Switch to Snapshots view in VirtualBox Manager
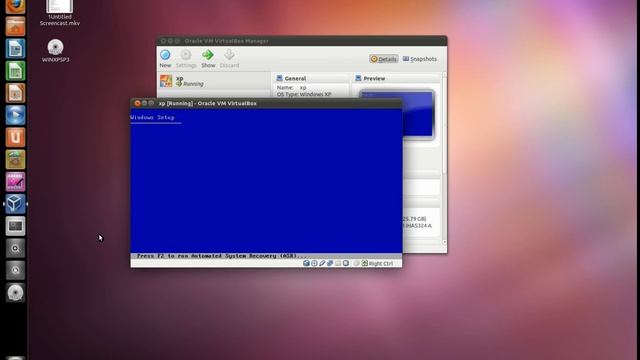Screen dimensions: 640x360 tap(420, 59)
